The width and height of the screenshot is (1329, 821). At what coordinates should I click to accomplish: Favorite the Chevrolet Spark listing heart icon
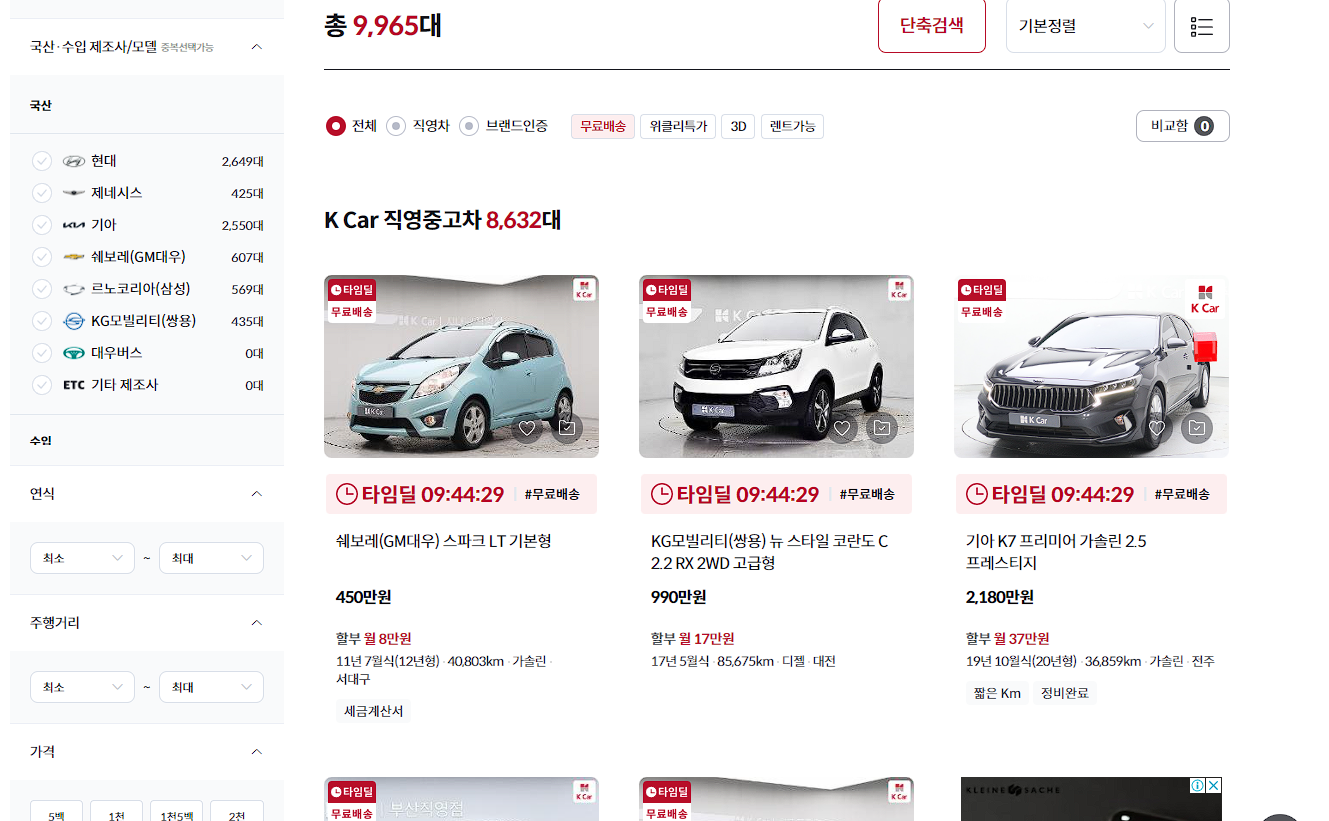click(527, 427)
